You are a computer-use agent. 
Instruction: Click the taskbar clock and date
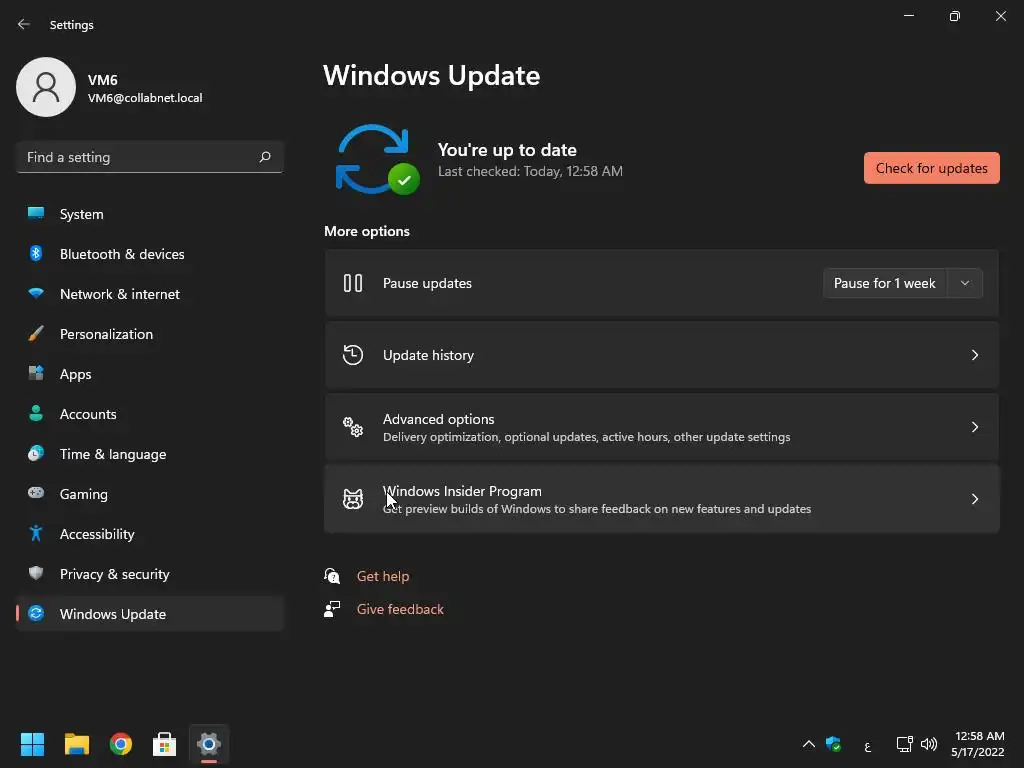[x=977, y=744]
